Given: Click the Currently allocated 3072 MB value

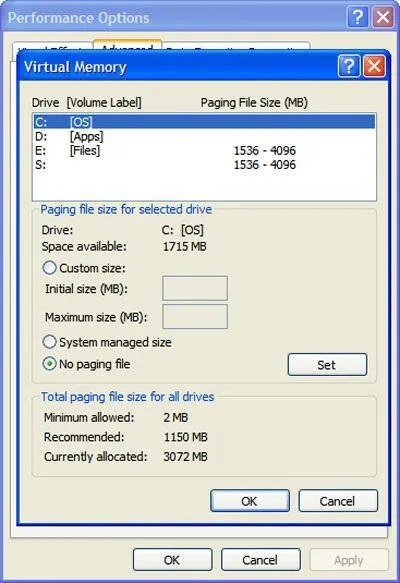Looking at the screenshot, I should tap(186, 457).
